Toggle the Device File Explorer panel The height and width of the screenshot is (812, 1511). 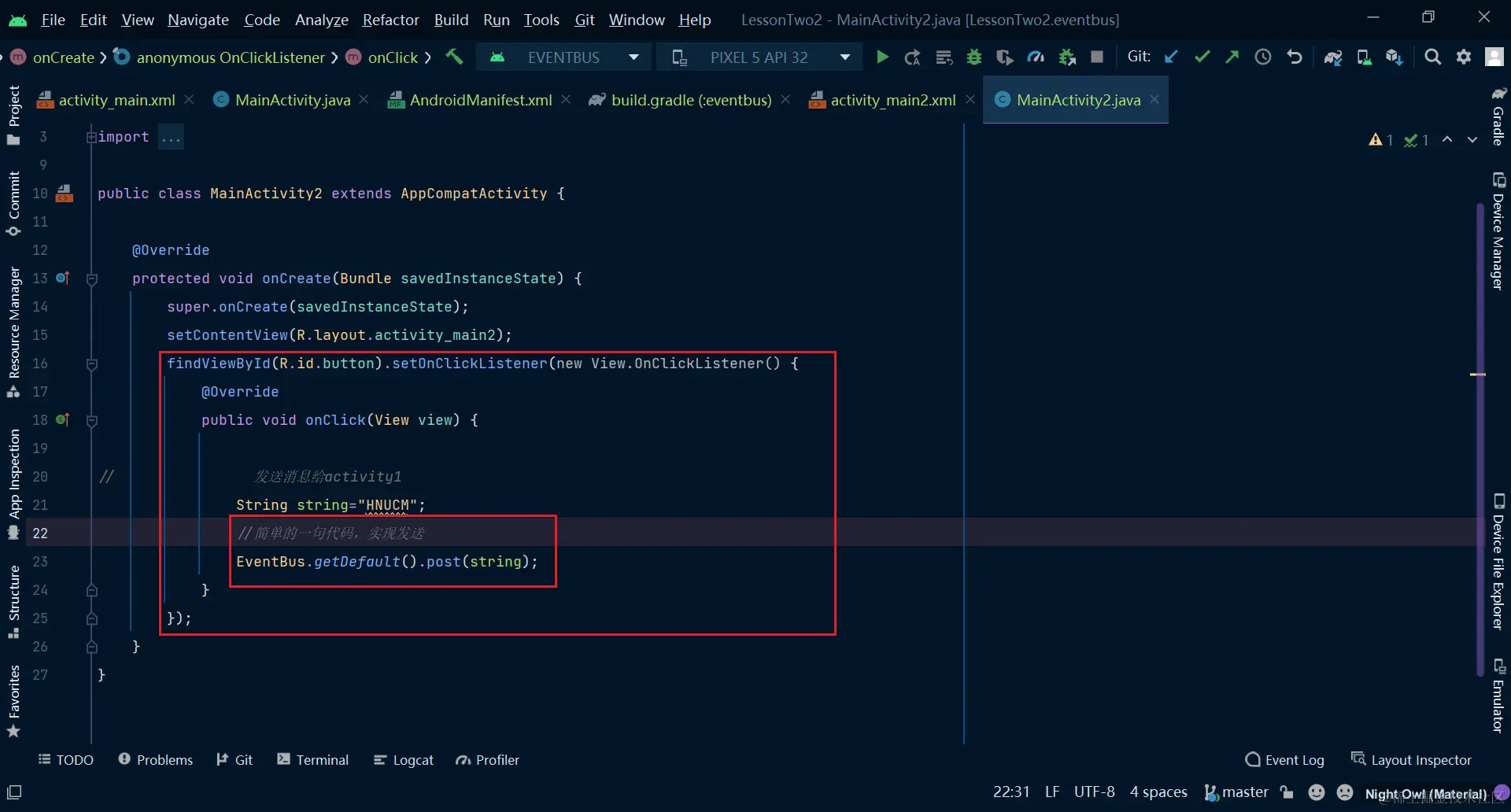[x=1498, y=562]
